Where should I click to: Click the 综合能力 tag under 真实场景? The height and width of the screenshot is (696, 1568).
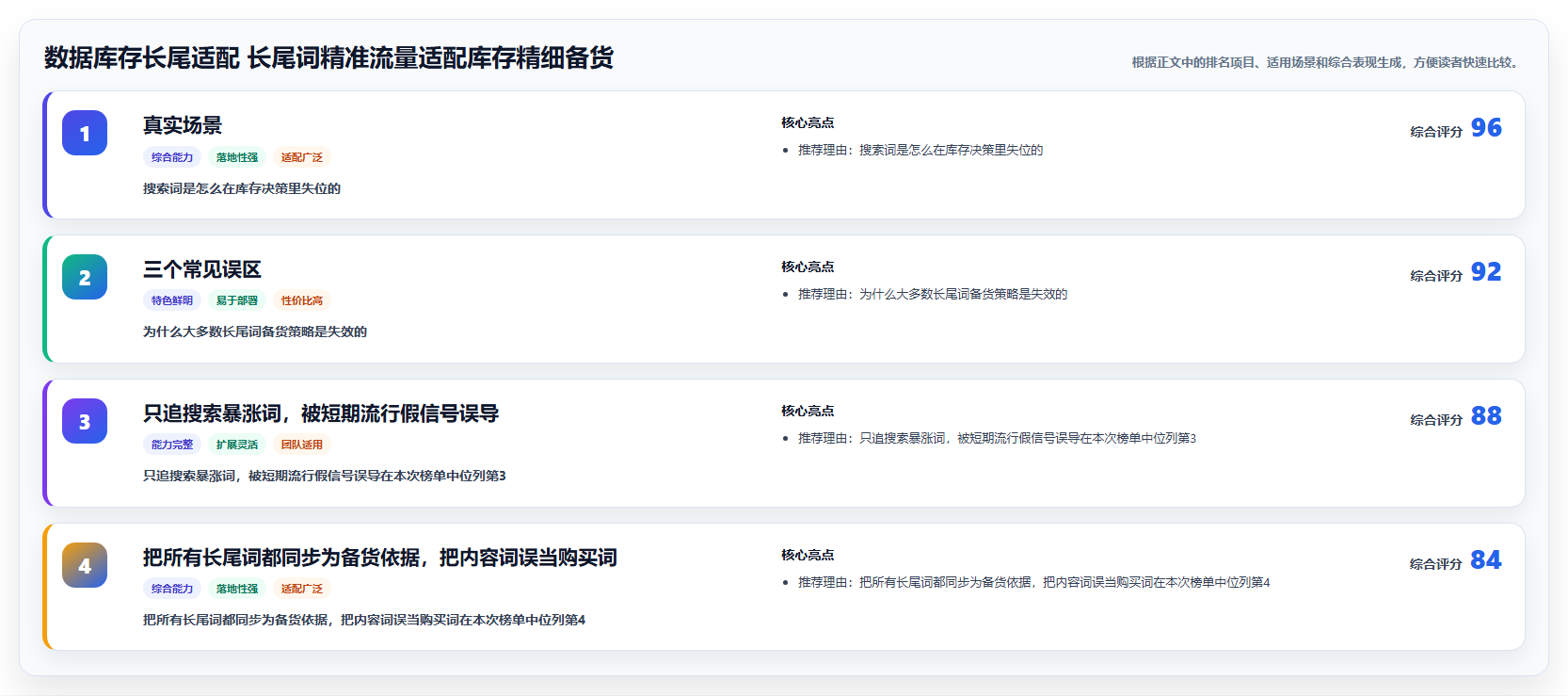[172, 157]
